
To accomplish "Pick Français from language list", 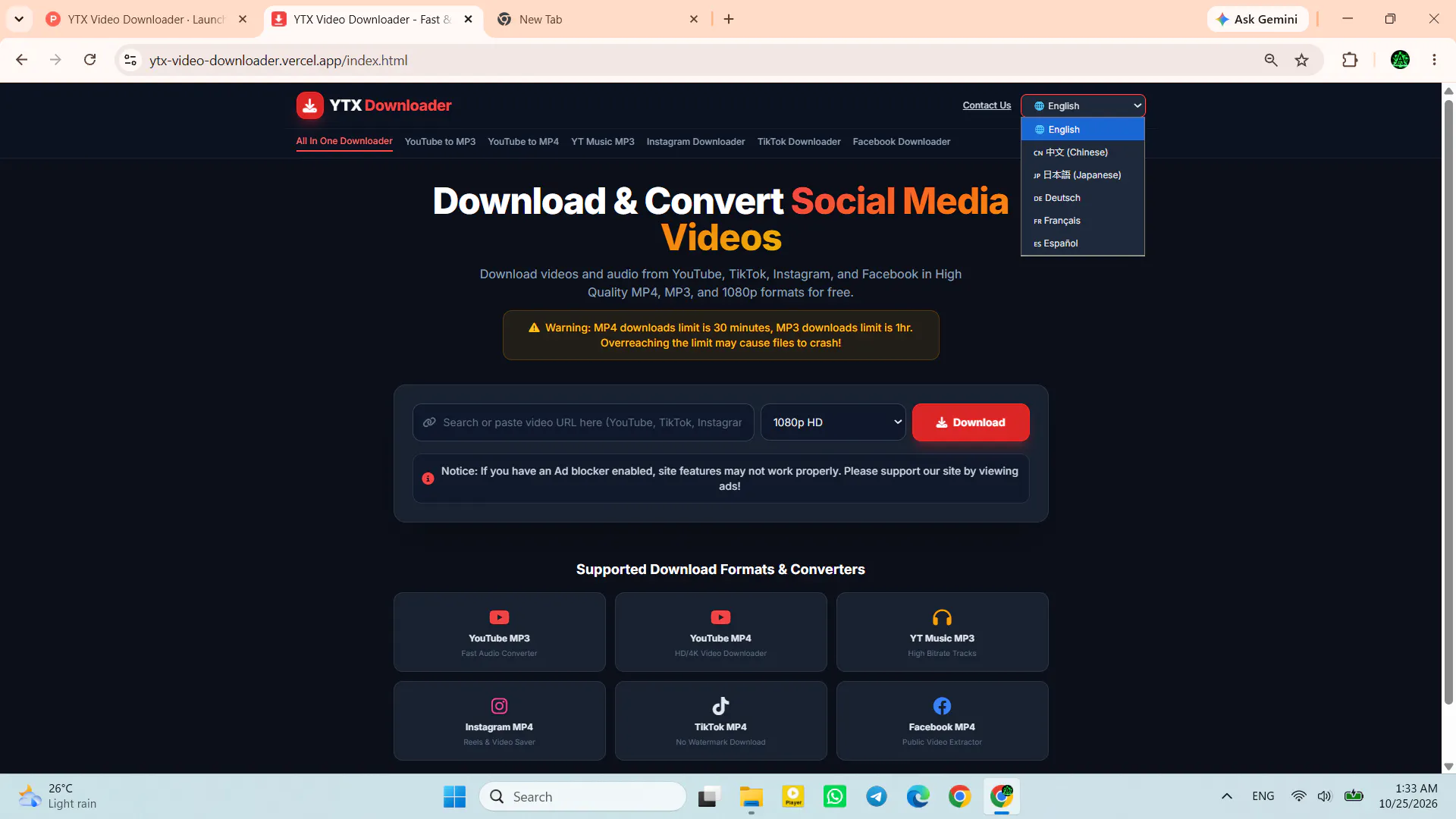I will (x=1083, y=221).
